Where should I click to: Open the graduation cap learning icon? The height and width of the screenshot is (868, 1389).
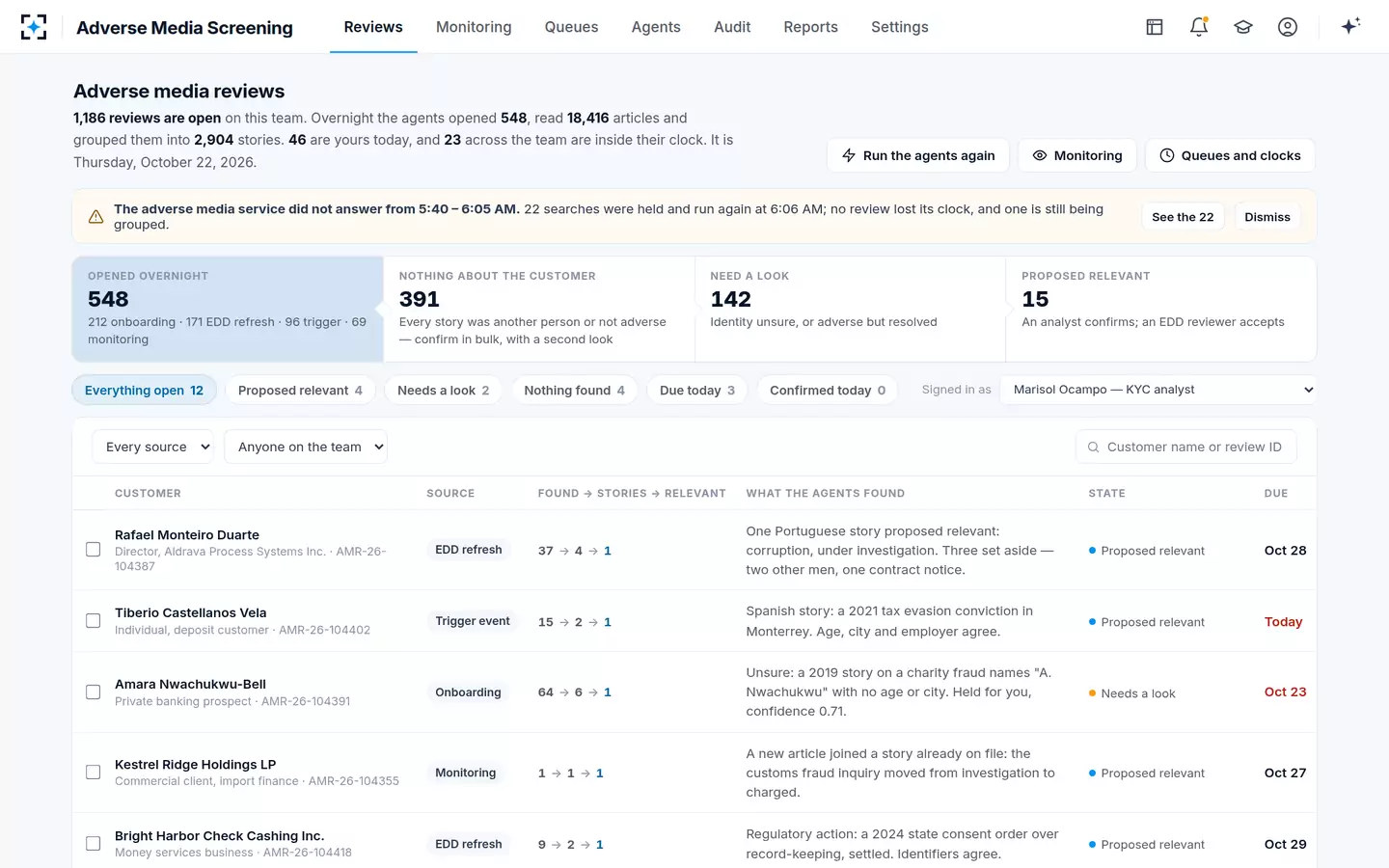pos(1243,27)
